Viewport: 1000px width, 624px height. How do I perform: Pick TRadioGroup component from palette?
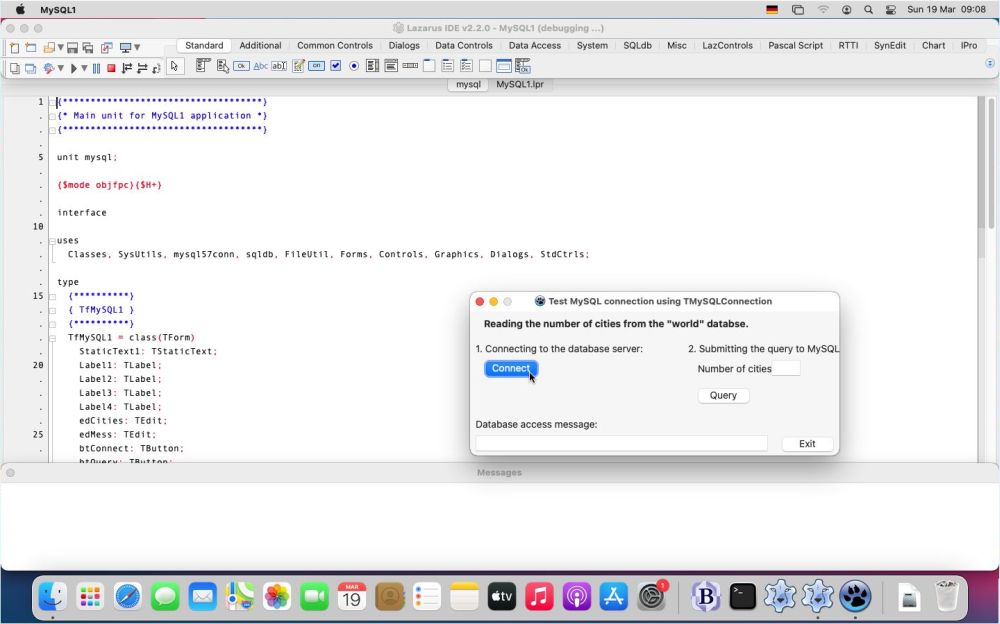pyautogui.click(x=448, y=66)
